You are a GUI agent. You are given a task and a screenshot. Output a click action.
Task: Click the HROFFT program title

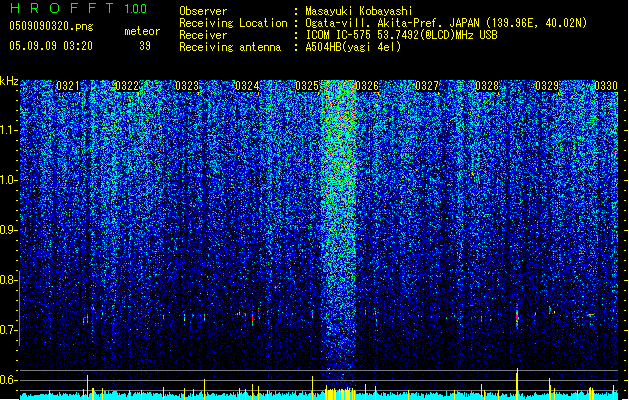62,8
